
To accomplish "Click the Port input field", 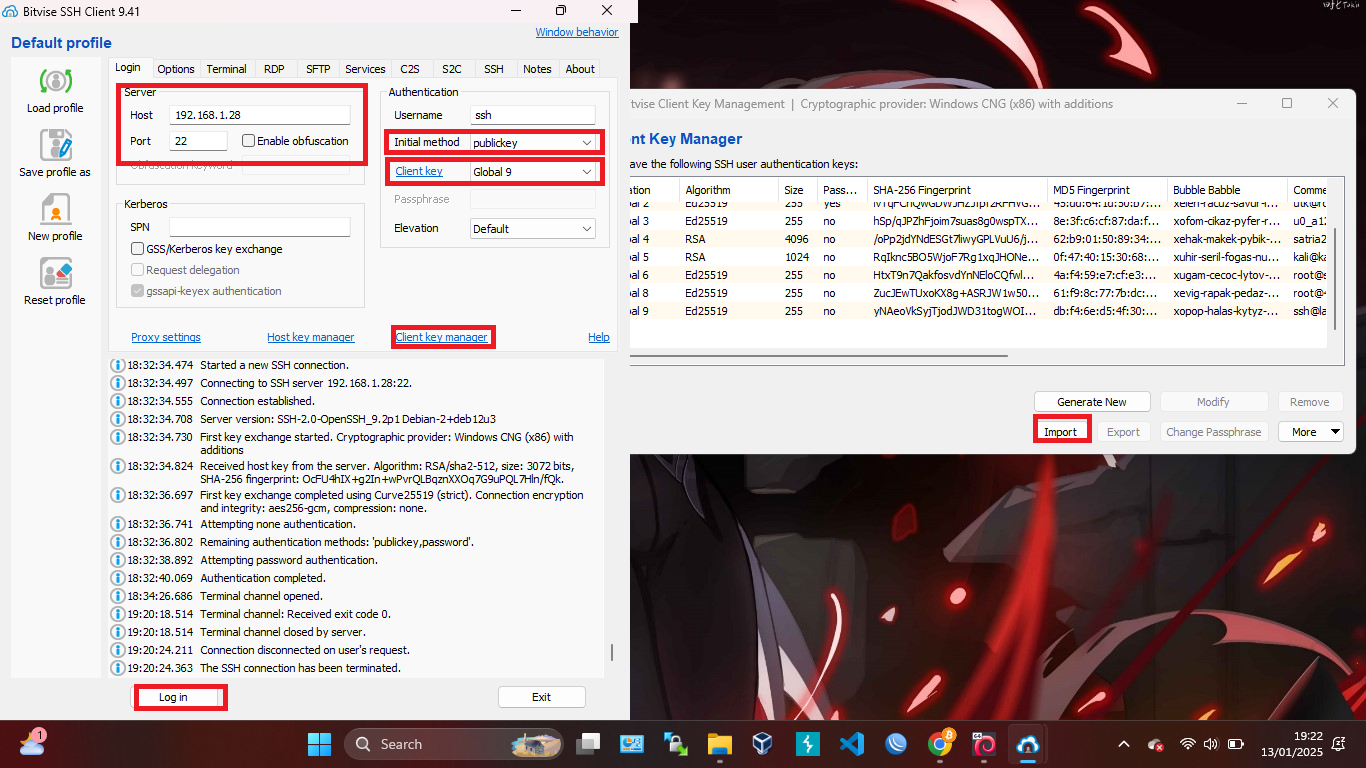I will pyautogui.click(x=198, y=141).
